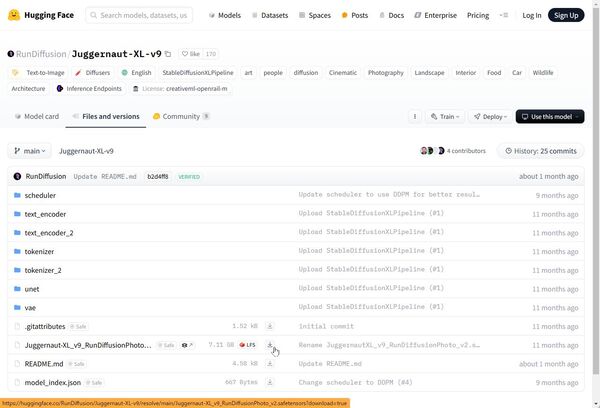Open the .gitattributes file

pos(45,326)
